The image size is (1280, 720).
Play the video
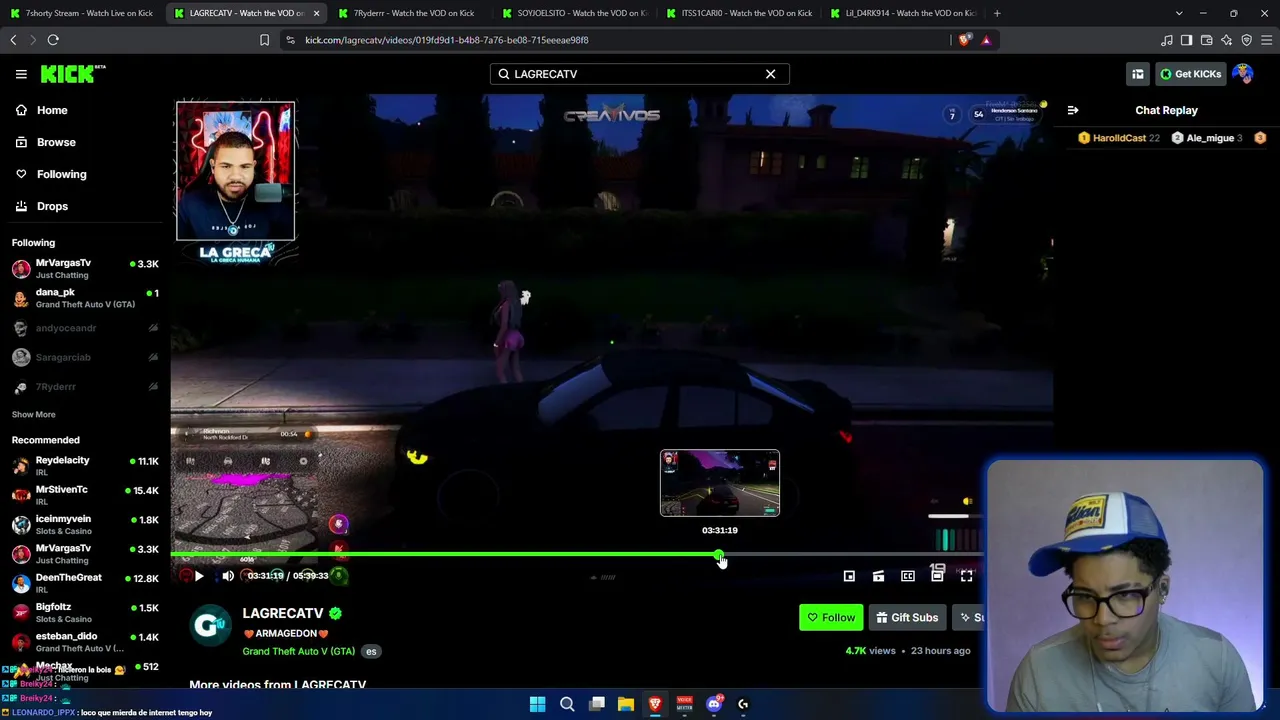[198, 576]
